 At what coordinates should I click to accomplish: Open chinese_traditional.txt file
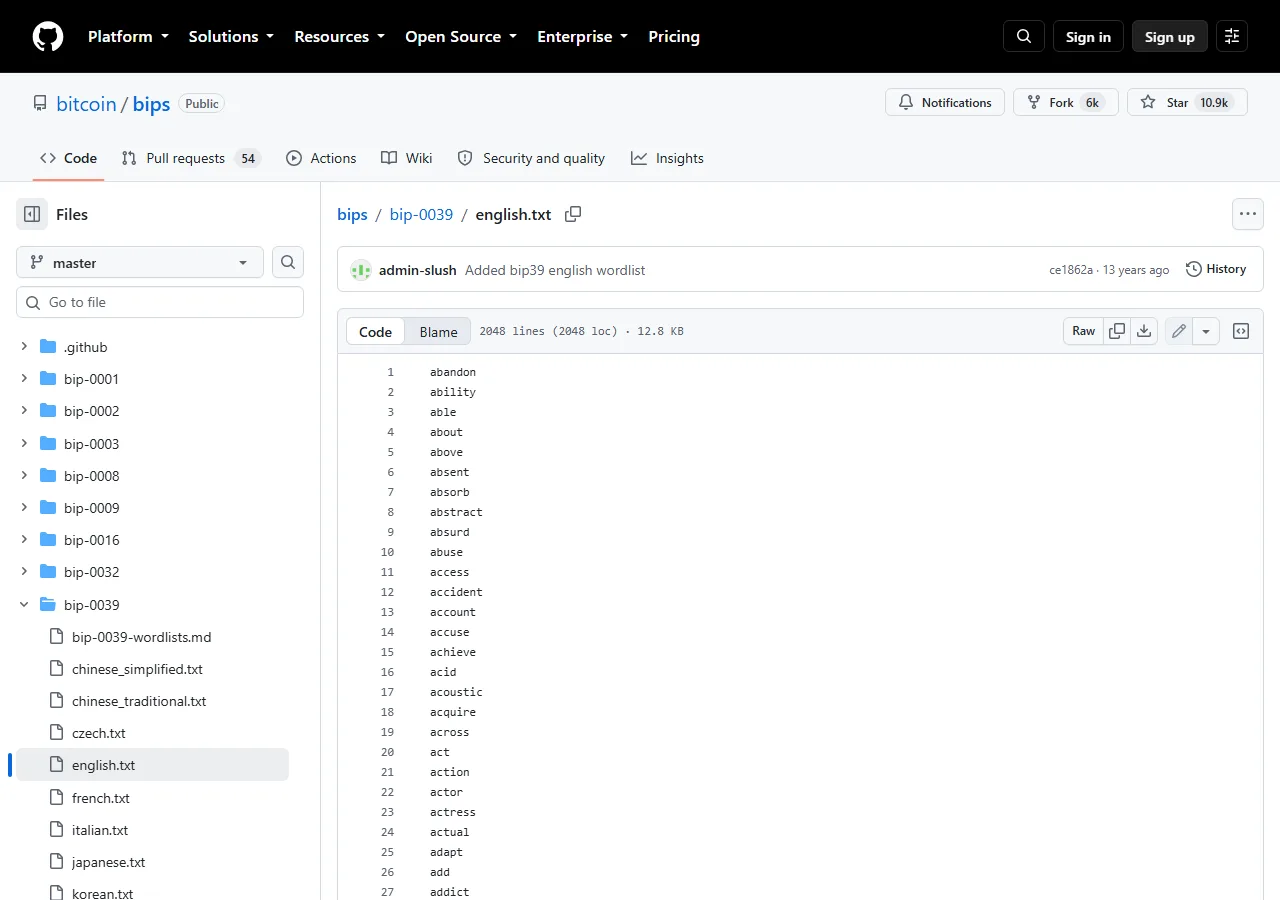point(138,701)
